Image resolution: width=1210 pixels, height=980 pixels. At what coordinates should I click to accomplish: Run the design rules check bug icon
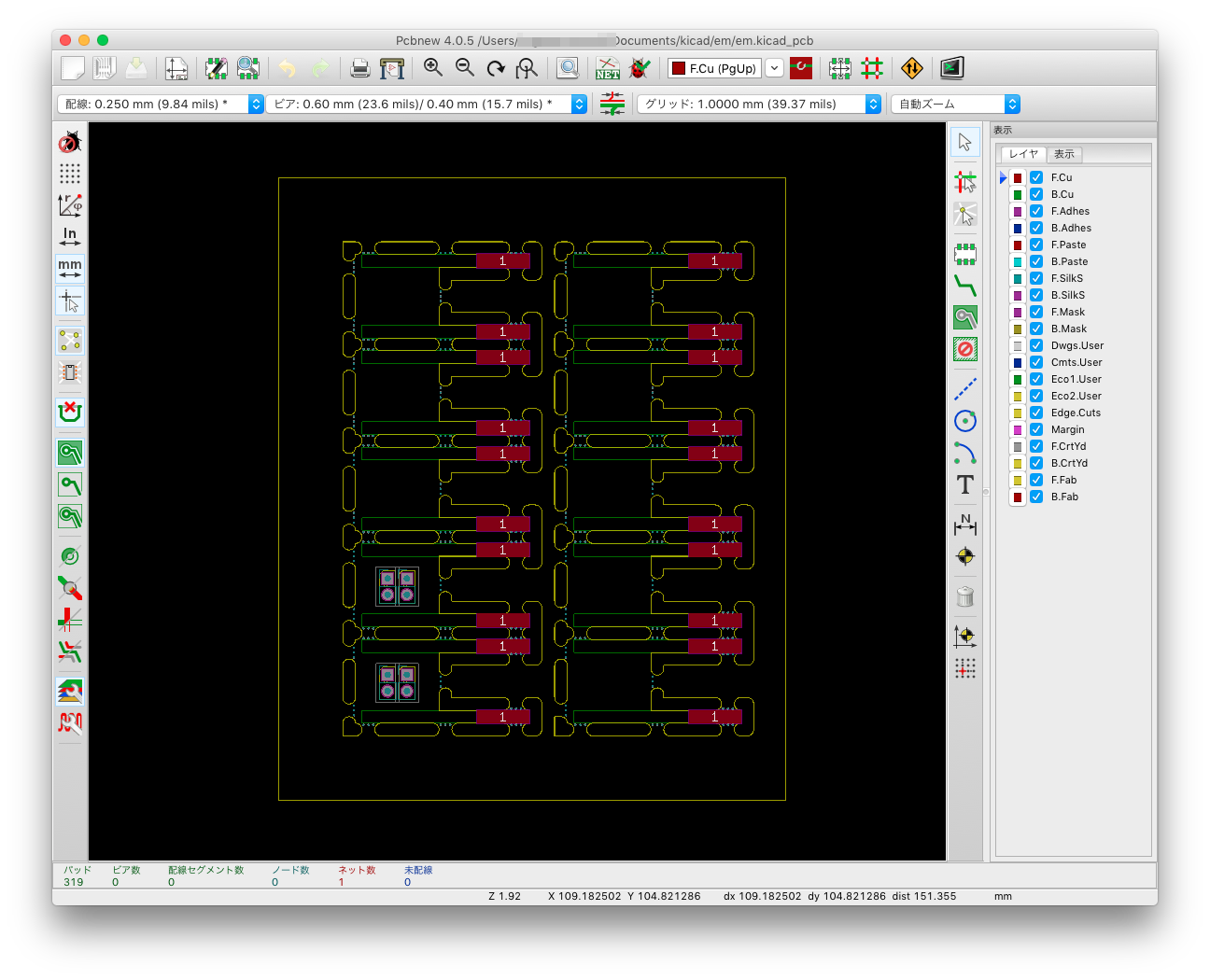tap(640, 68)
